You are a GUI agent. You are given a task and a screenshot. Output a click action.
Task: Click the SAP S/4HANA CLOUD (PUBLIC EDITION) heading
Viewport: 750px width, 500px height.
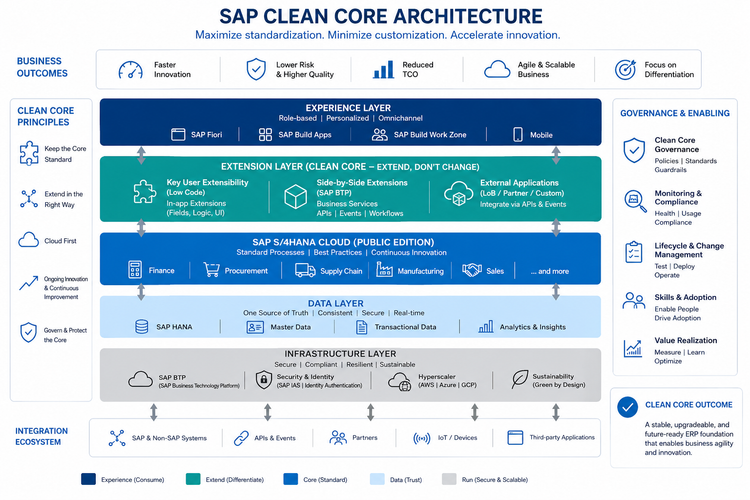pos(343,242)
